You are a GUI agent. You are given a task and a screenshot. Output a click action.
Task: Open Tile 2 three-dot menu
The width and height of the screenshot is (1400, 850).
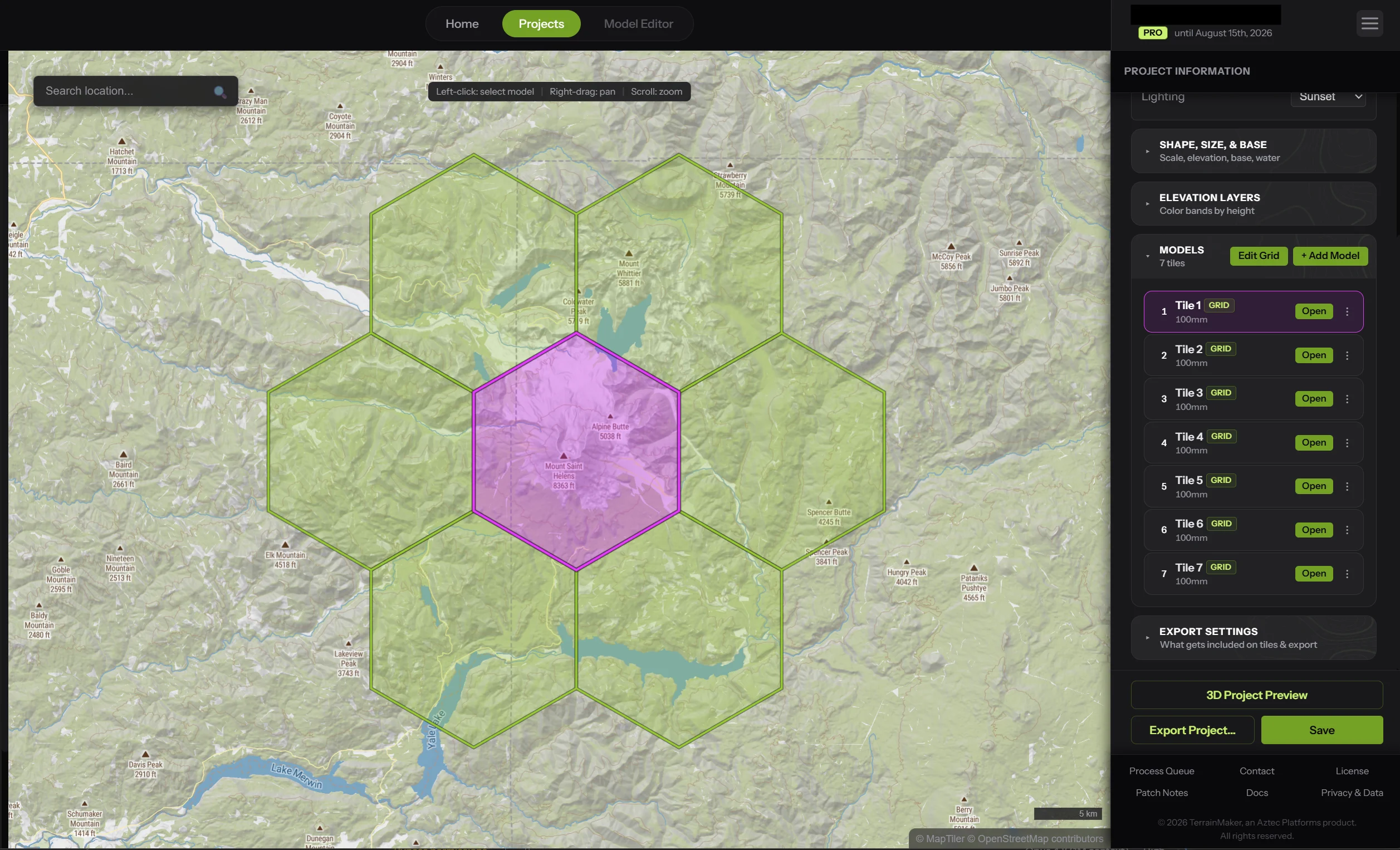1347,355
